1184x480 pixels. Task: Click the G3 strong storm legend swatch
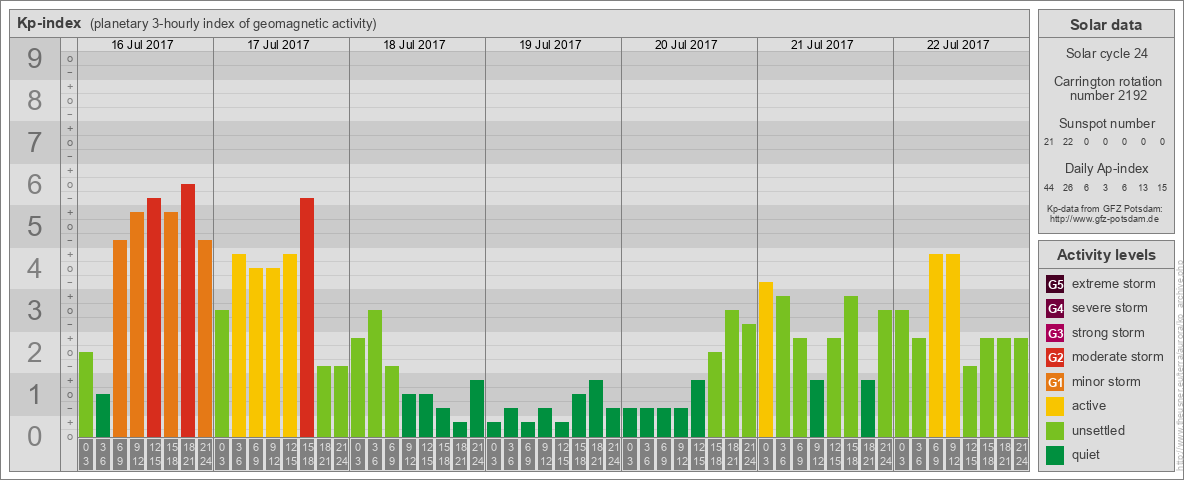pos(1055,333)
